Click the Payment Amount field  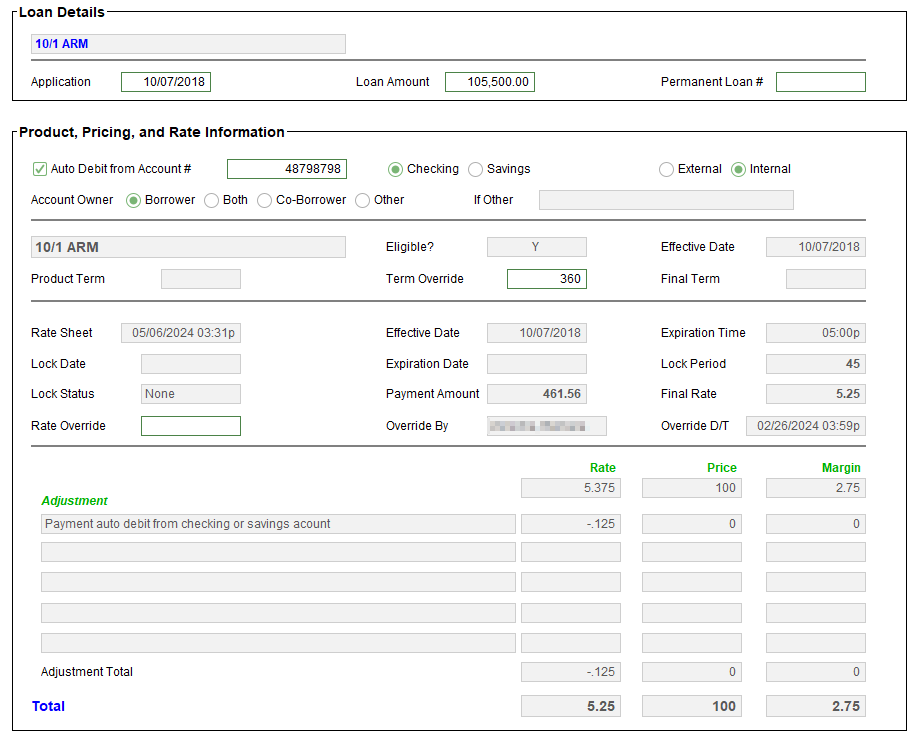[x=536, y=394]
